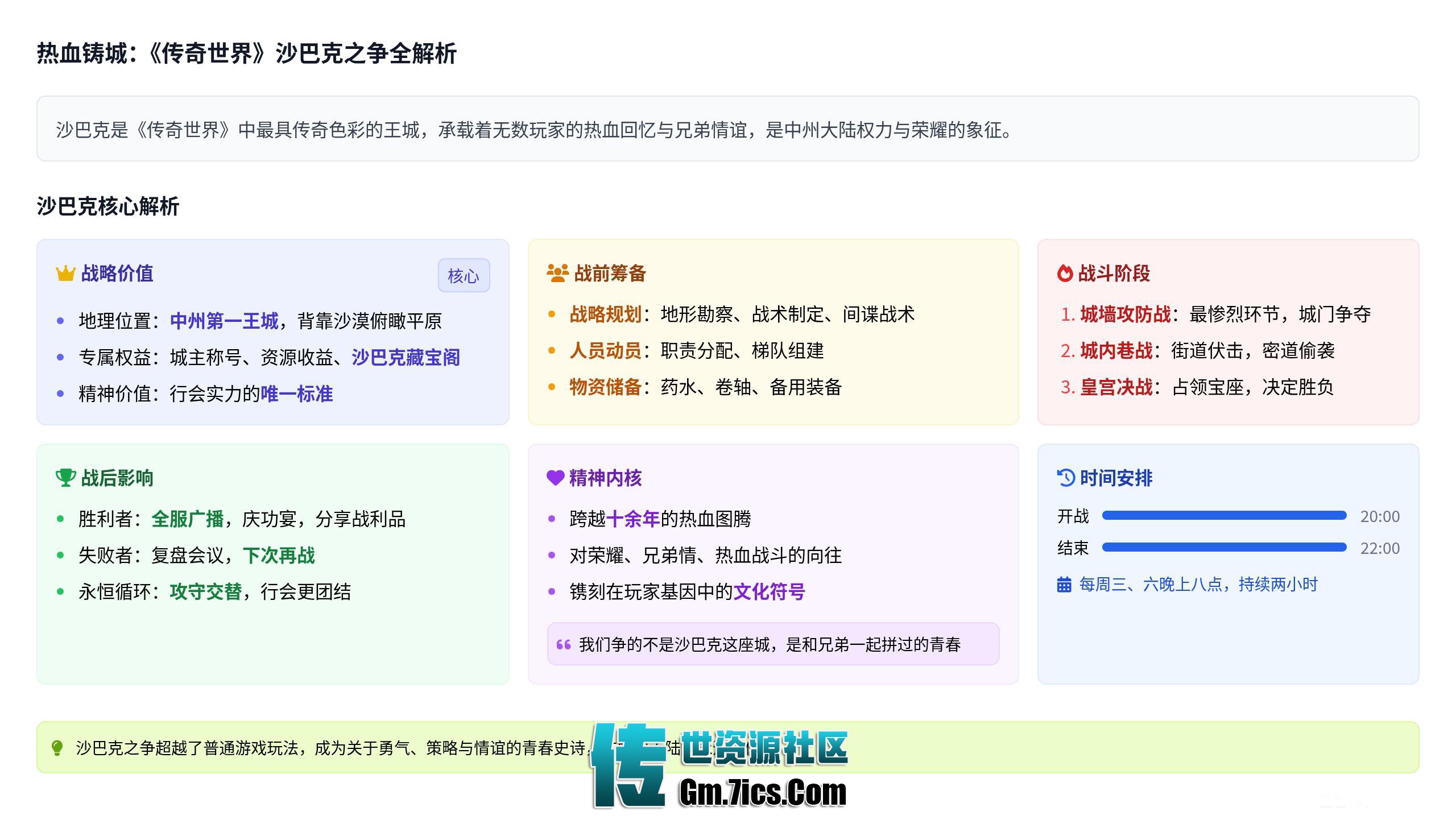Click the 中州第一王城 highlighted text
The image size is (1456, 828).
click(x=224, y=321)
